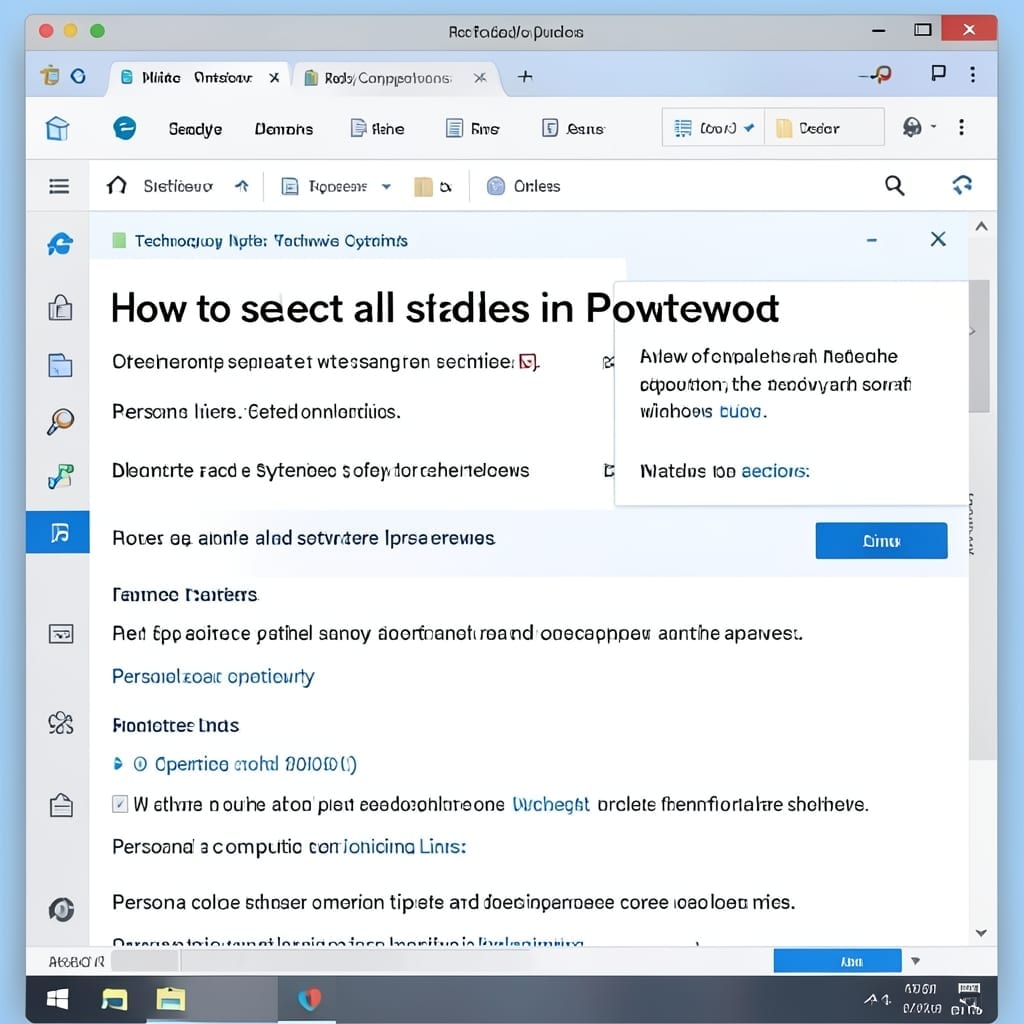The width and height of the screenshot is (1024, 1024).
Task: Open the dropdown arrow next to bottom blue button
Action: [x=916, y=961]
